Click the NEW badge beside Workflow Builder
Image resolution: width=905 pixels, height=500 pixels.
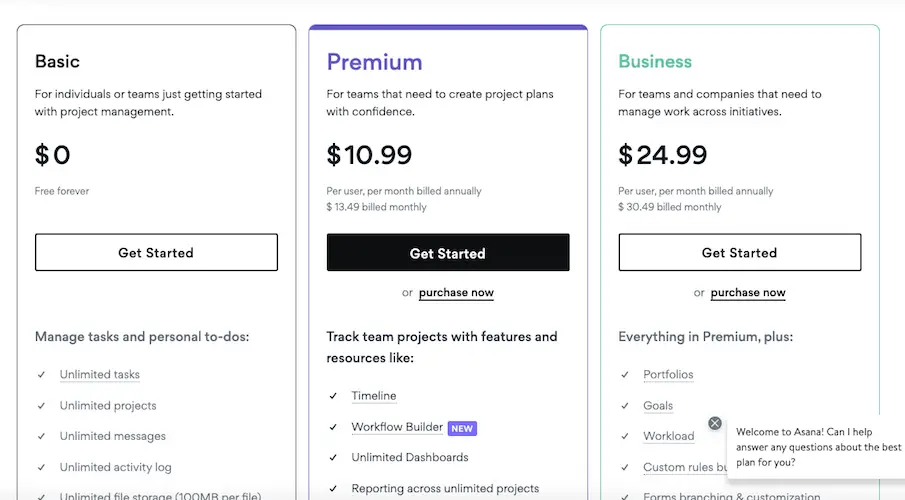pyautogui.click(x=462, y=428)
